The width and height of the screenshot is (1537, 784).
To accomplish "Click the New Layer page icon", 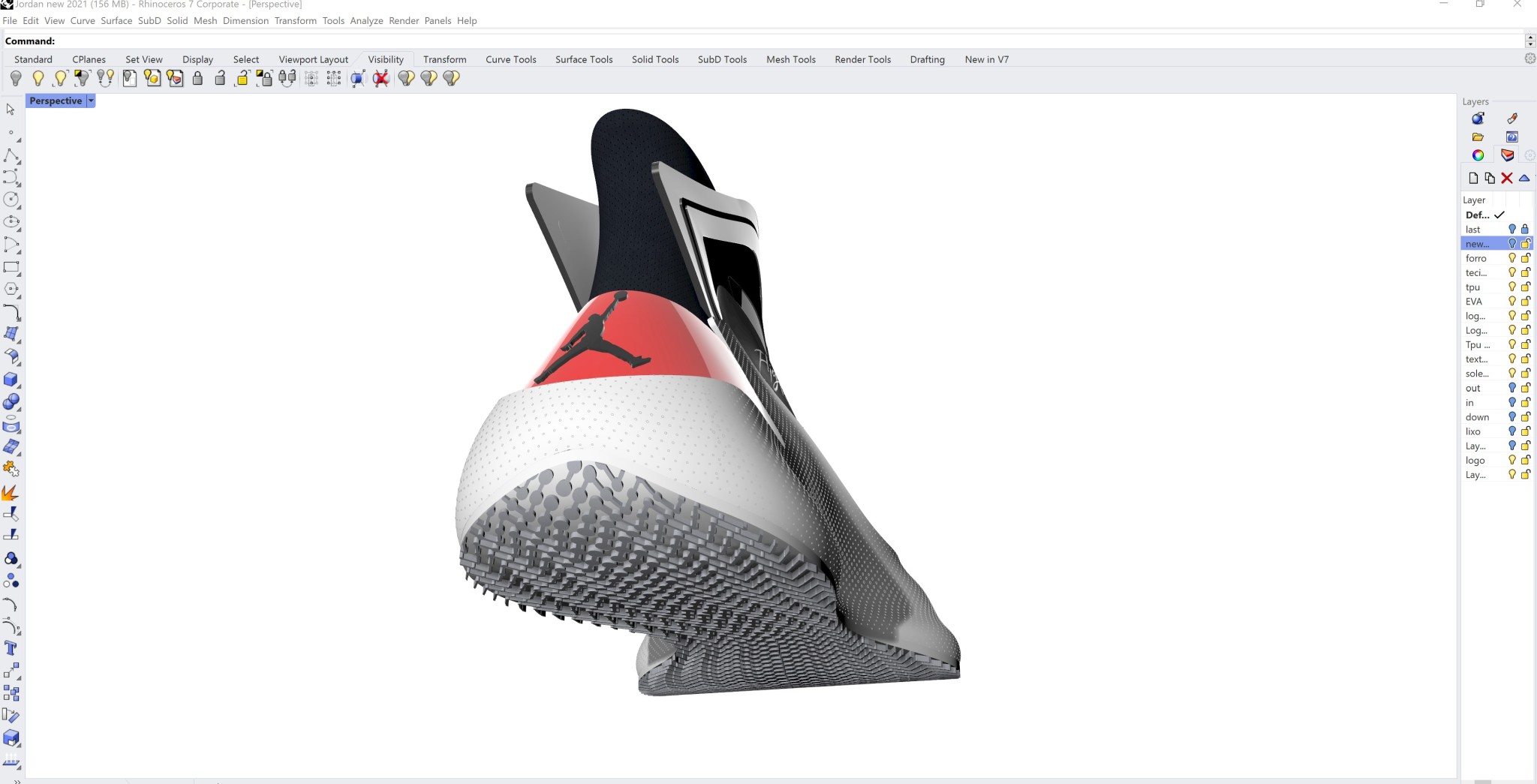I will 1473,178.
